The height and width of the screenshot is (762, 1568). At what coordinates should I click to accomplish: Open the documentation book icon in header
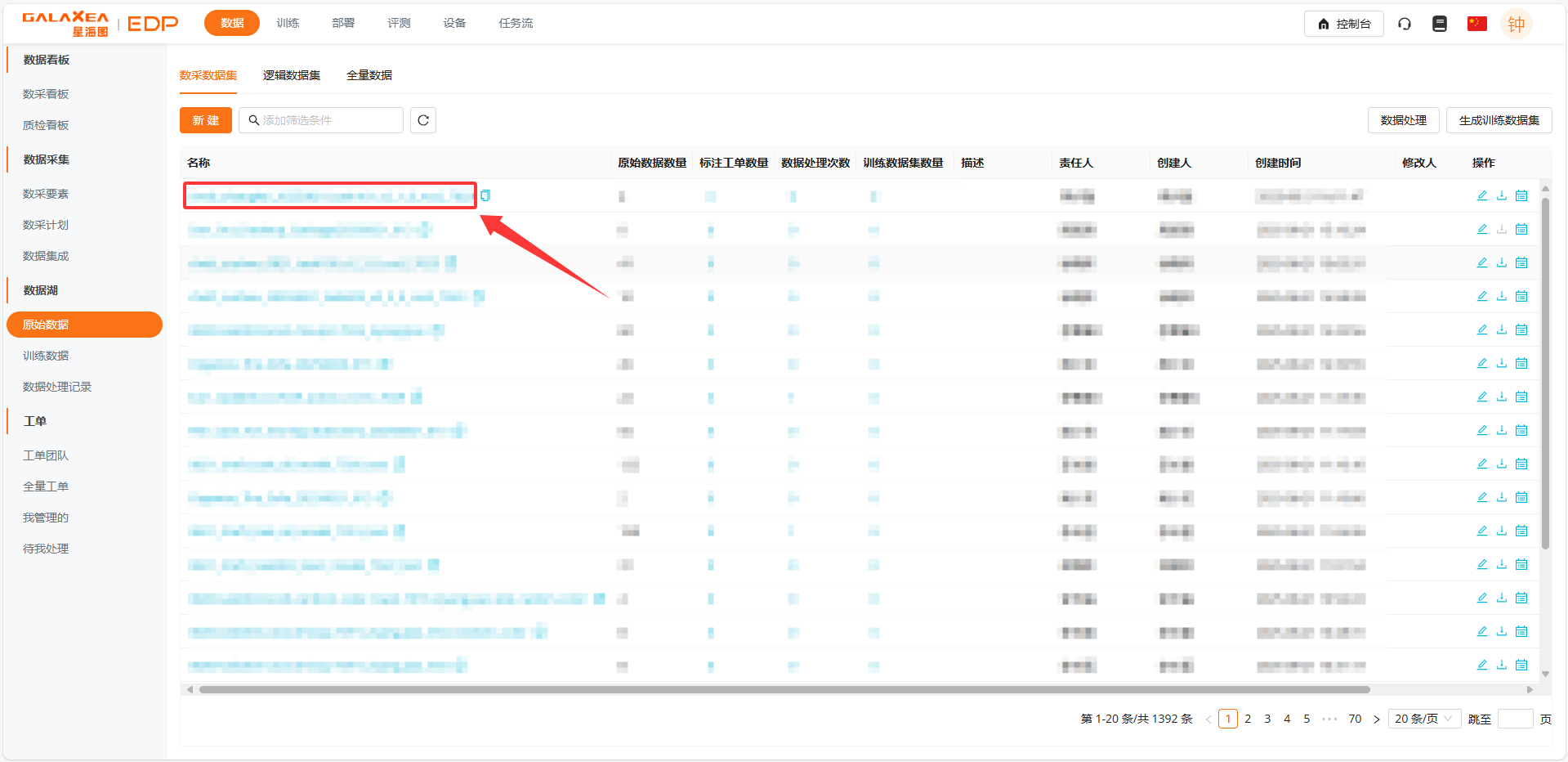tap(1439, 24)
